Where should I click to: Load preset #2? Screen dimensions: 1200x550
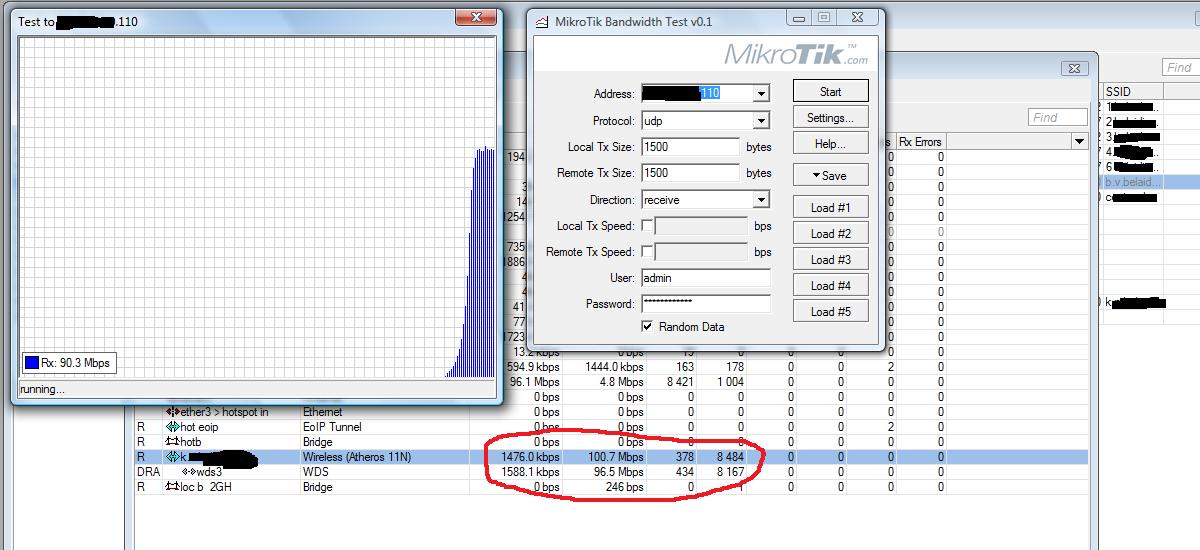830,233
